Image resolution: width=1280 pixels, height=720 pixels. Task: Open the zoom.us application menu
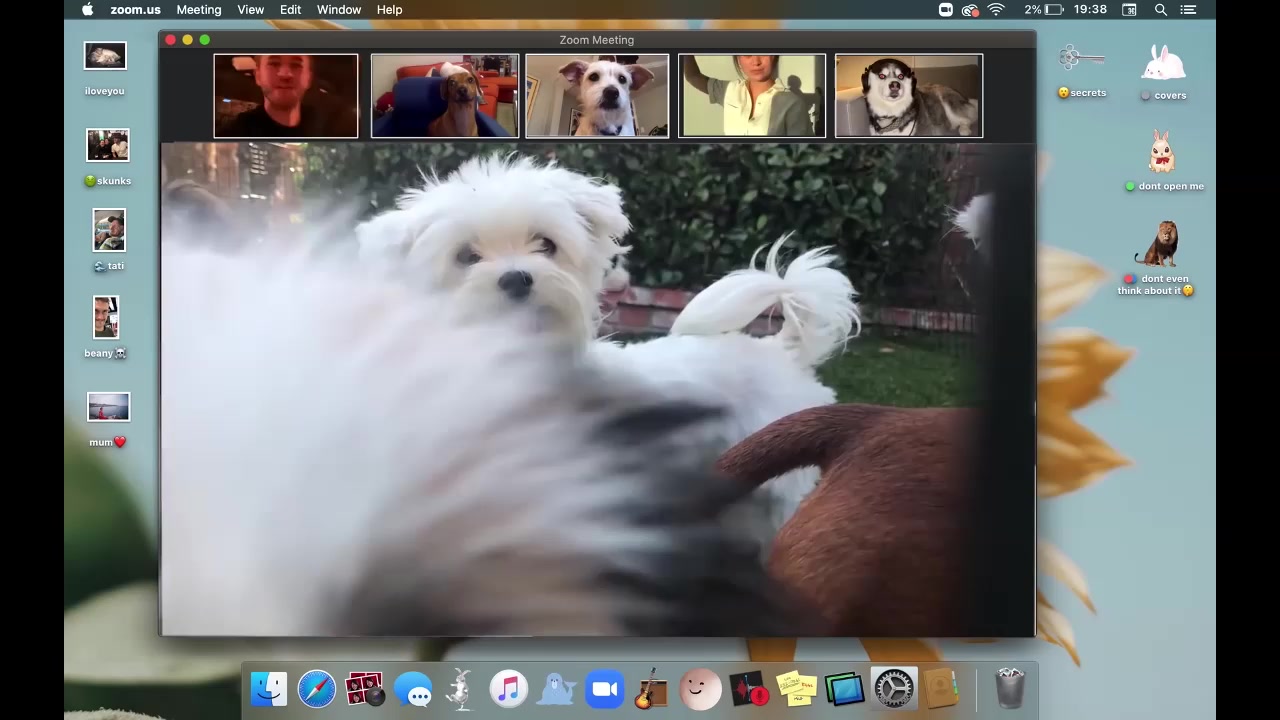pyautogui.click(x=135, y=10)
